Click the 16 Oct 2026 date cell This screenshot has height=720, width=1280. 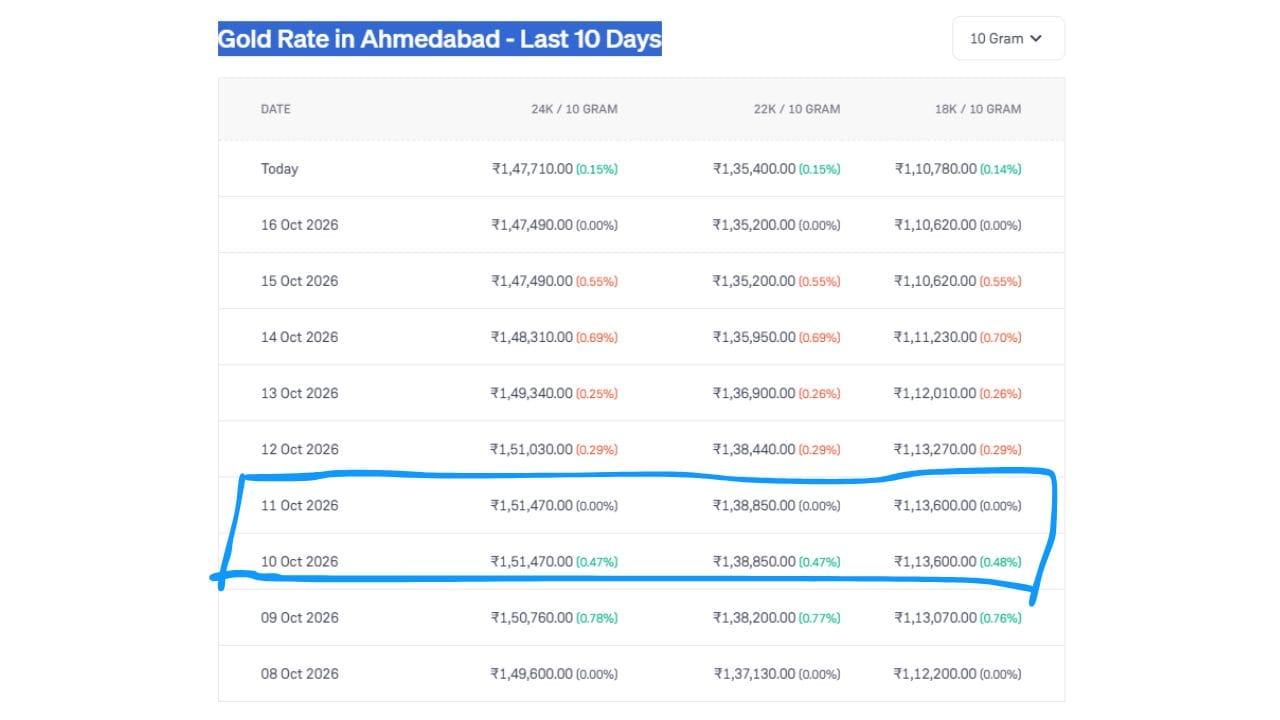pyautogui.click(x=300, y=225)
